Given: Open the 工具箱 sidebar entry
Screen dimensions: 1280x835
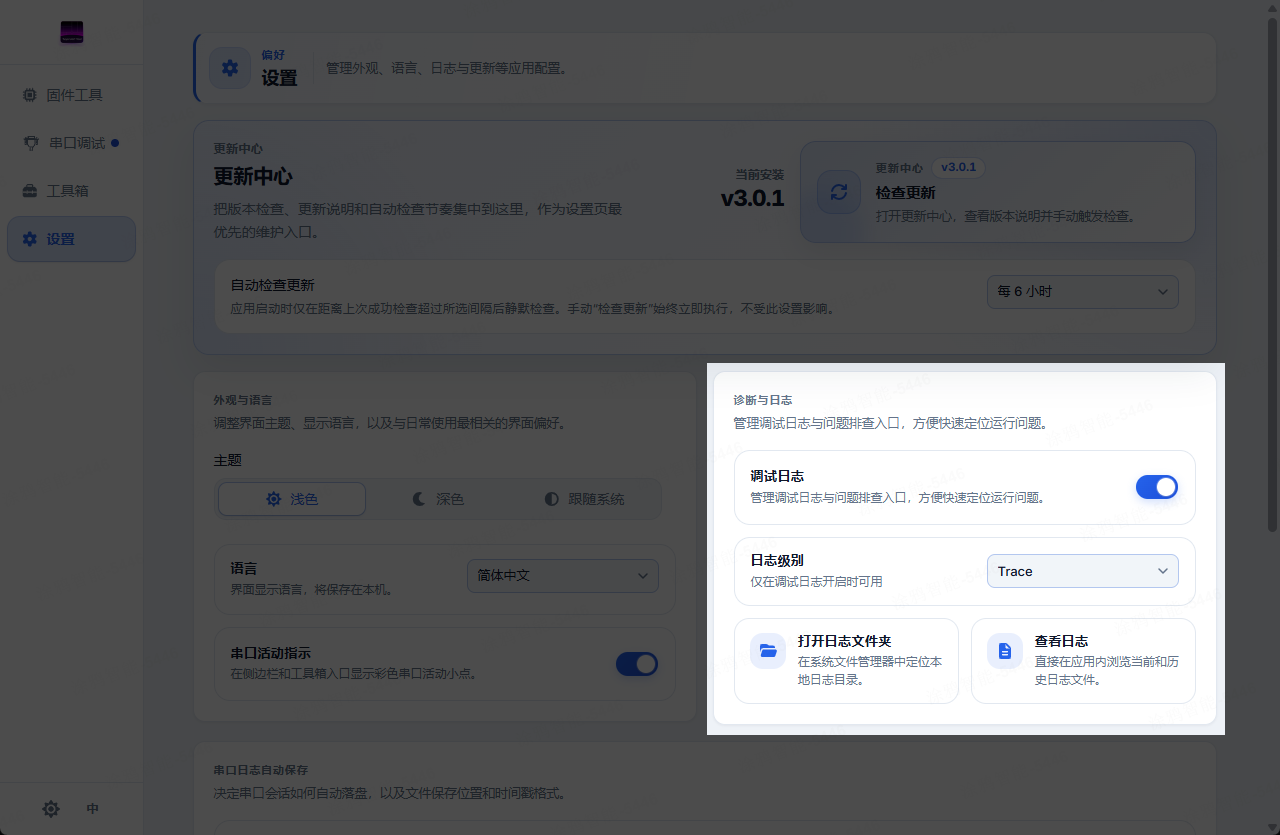Looking at the screenshot, I should coord(71,191).
